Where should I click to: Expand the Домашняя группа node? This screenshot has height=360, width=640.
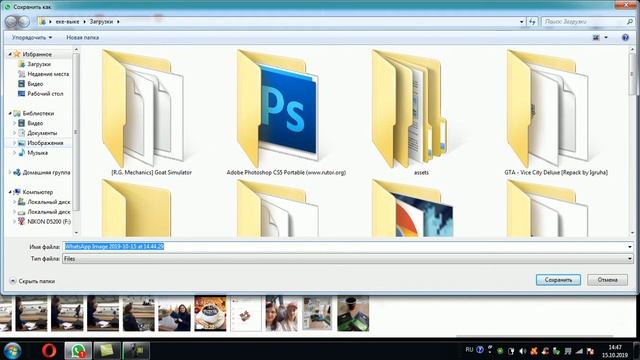coord(10,173)
